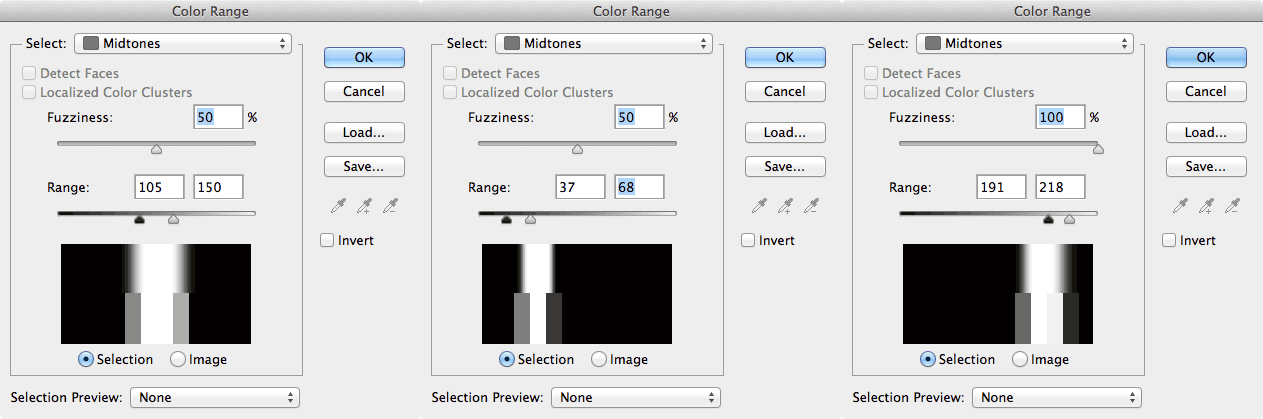Click the OK button in the left dialog

(x=364, y=57)
